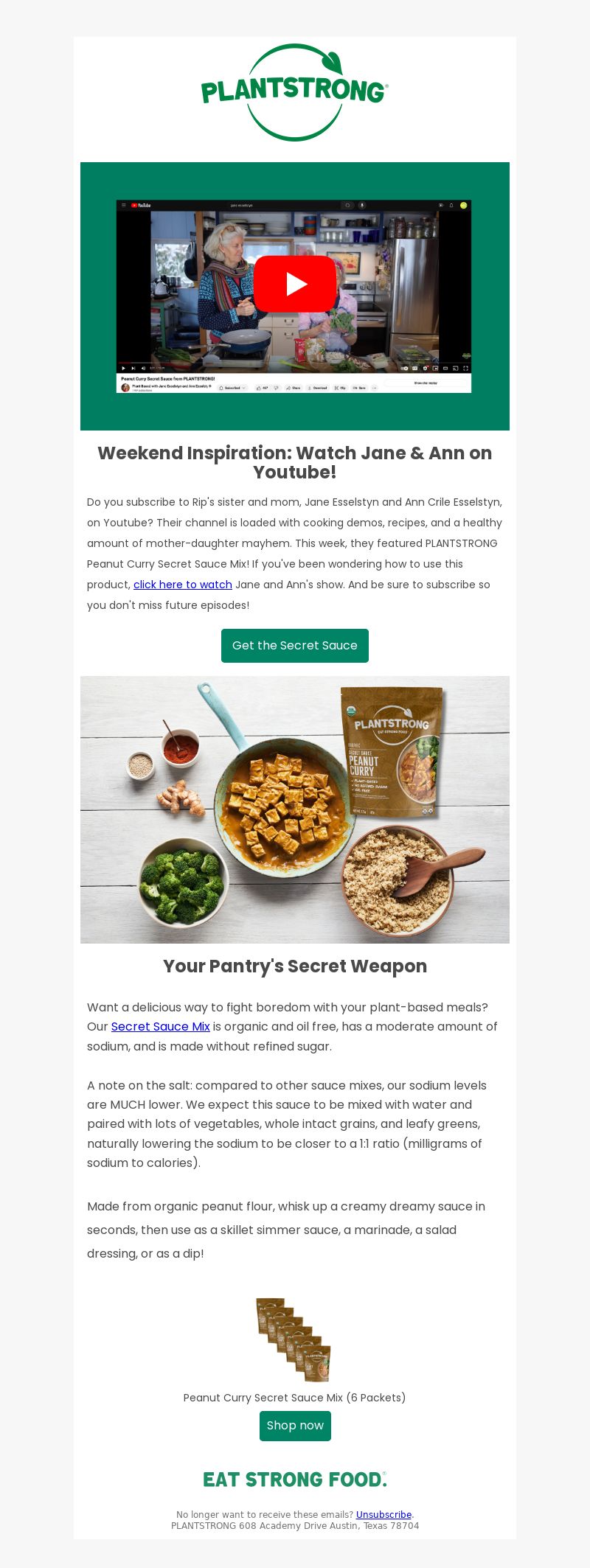Click the PLANTSTRONG logo at the top
The height and width of the screenshot is (1568, 590).
tap(295, 92)
